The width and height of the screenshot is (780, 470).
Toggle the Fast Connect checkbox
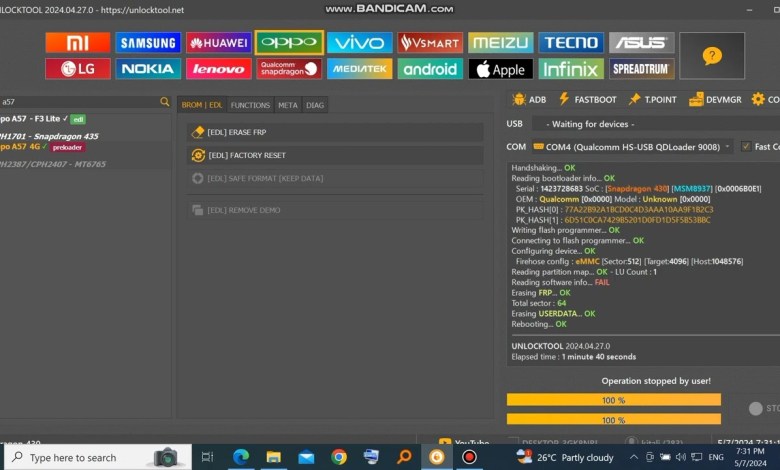click(746, 146)
